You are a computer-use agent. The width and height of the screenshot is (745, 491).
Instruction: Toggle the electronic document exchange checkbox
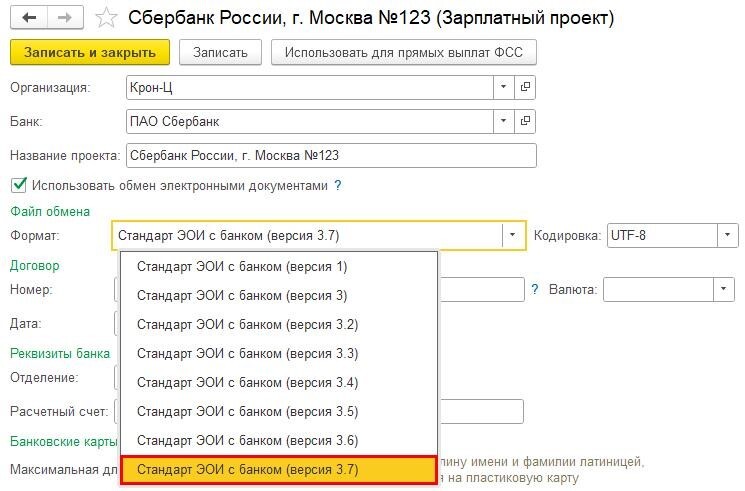pos(18,185)
